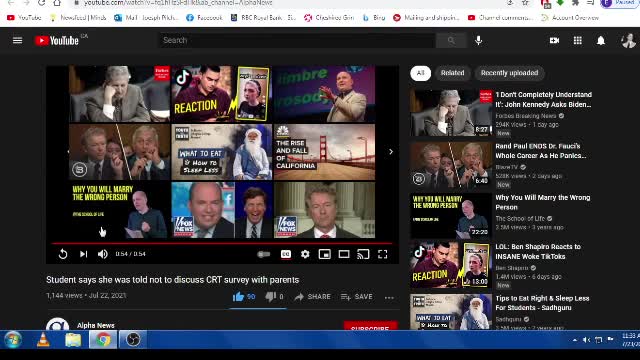Enter fullscreen mode
Screen dimensions: 640x360
tap(382, 254)
